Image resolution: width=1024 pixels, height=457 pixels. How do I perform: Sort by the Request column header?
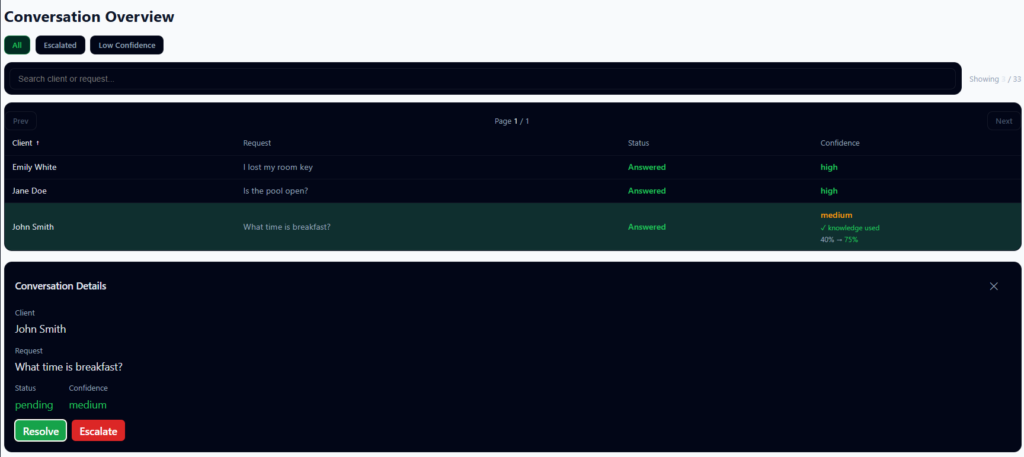257,143
